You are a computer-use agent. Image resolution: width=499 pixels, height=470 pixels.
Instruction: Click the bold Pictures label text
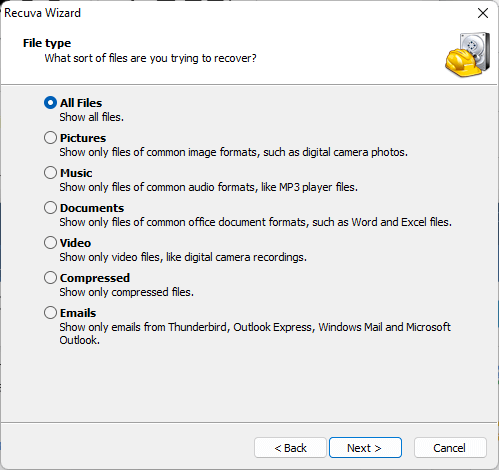tap(83, 138)
